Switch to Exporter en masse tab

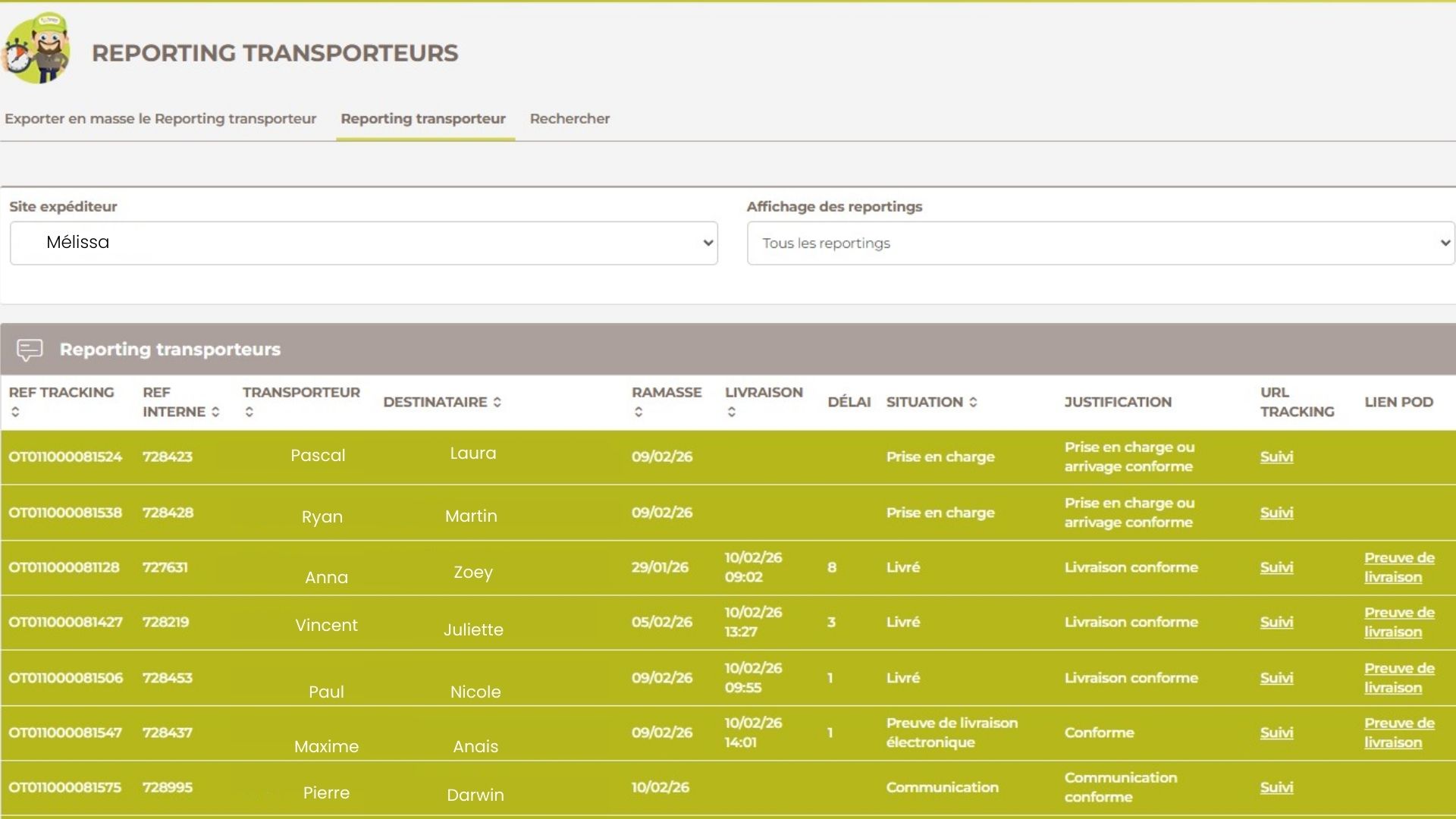pos(160,118)
